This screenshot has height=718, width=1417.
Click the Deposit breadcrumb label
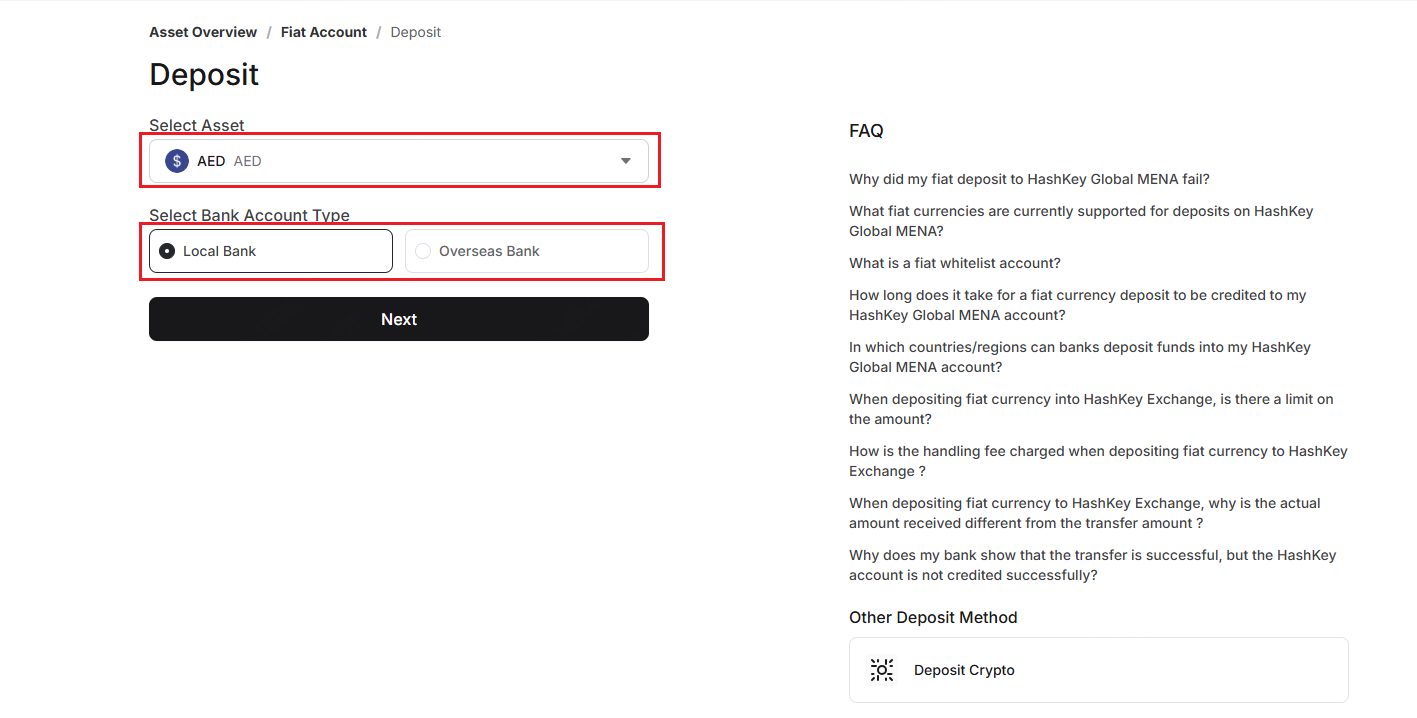(415, 32)
